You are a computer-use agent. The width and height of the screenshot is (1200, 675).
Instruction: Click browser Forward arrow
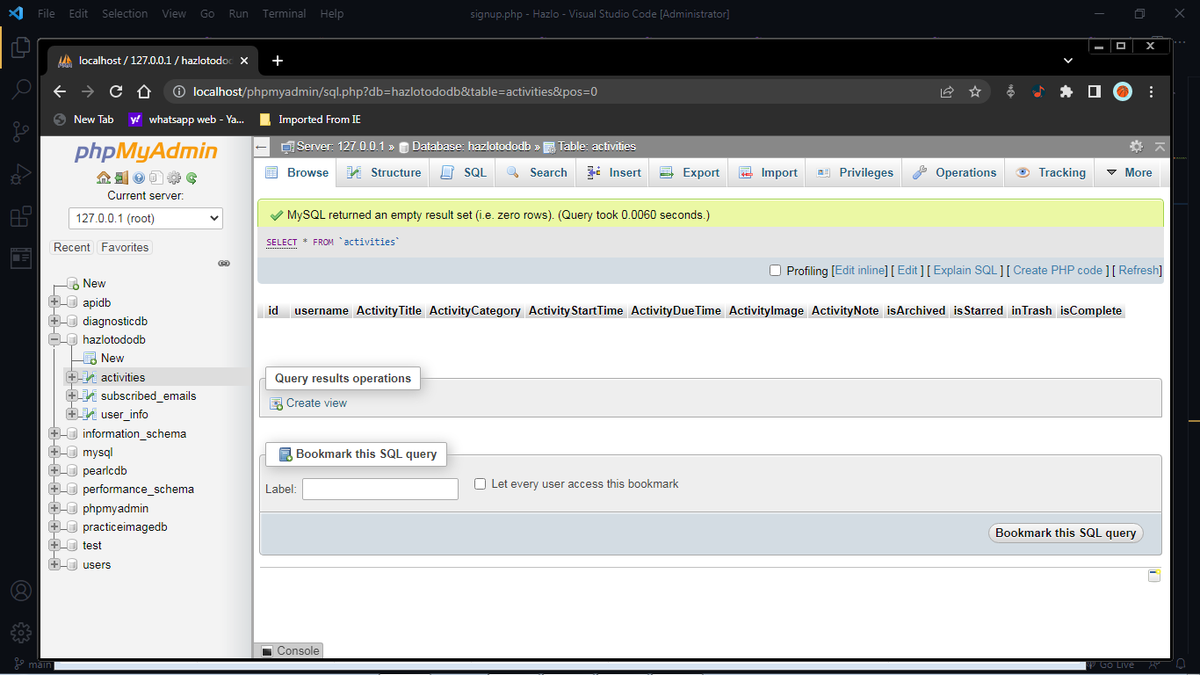click(x=88, y=91)
